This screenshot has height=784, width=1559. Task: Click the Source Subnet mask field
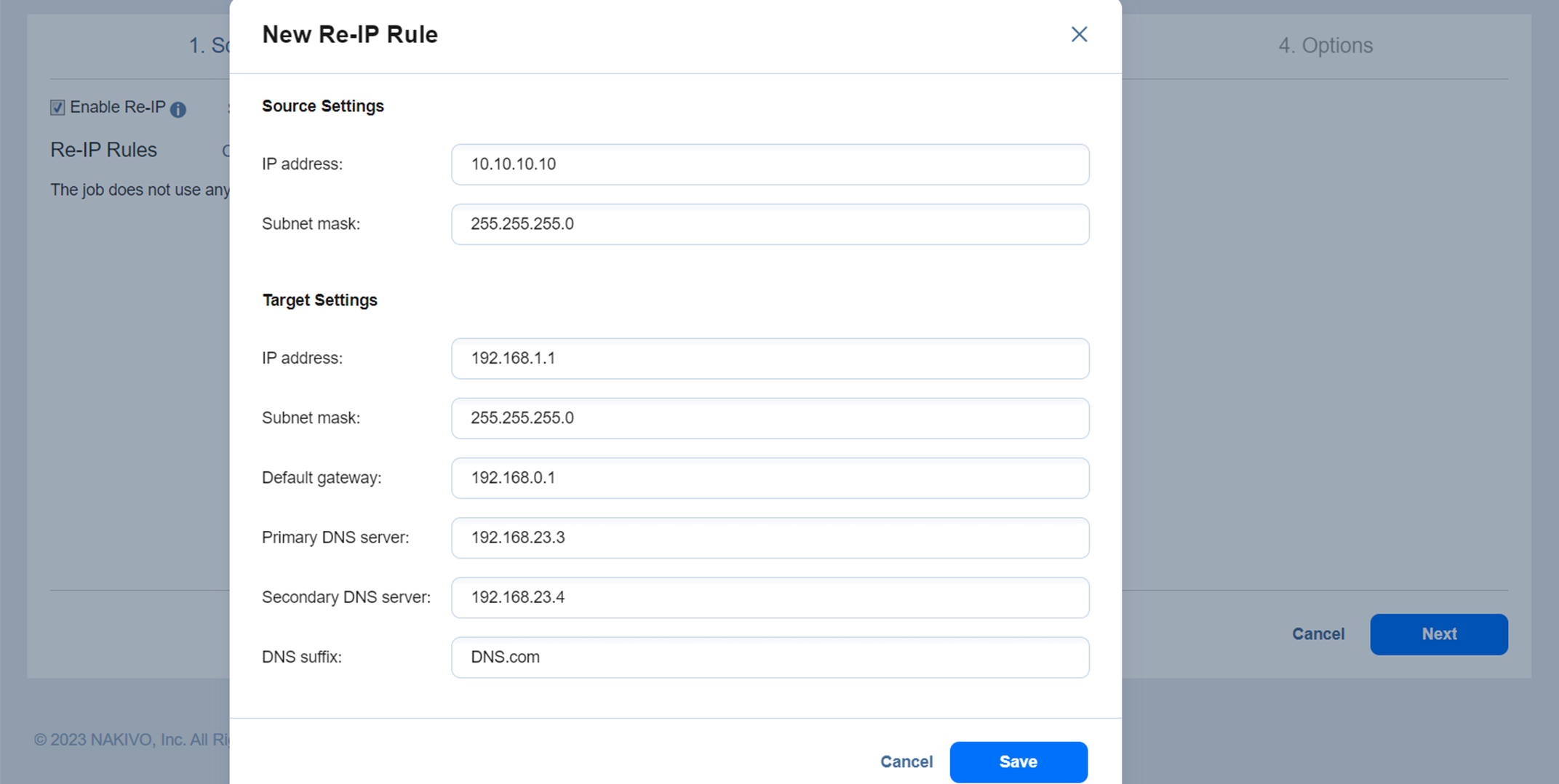point(770,224)
